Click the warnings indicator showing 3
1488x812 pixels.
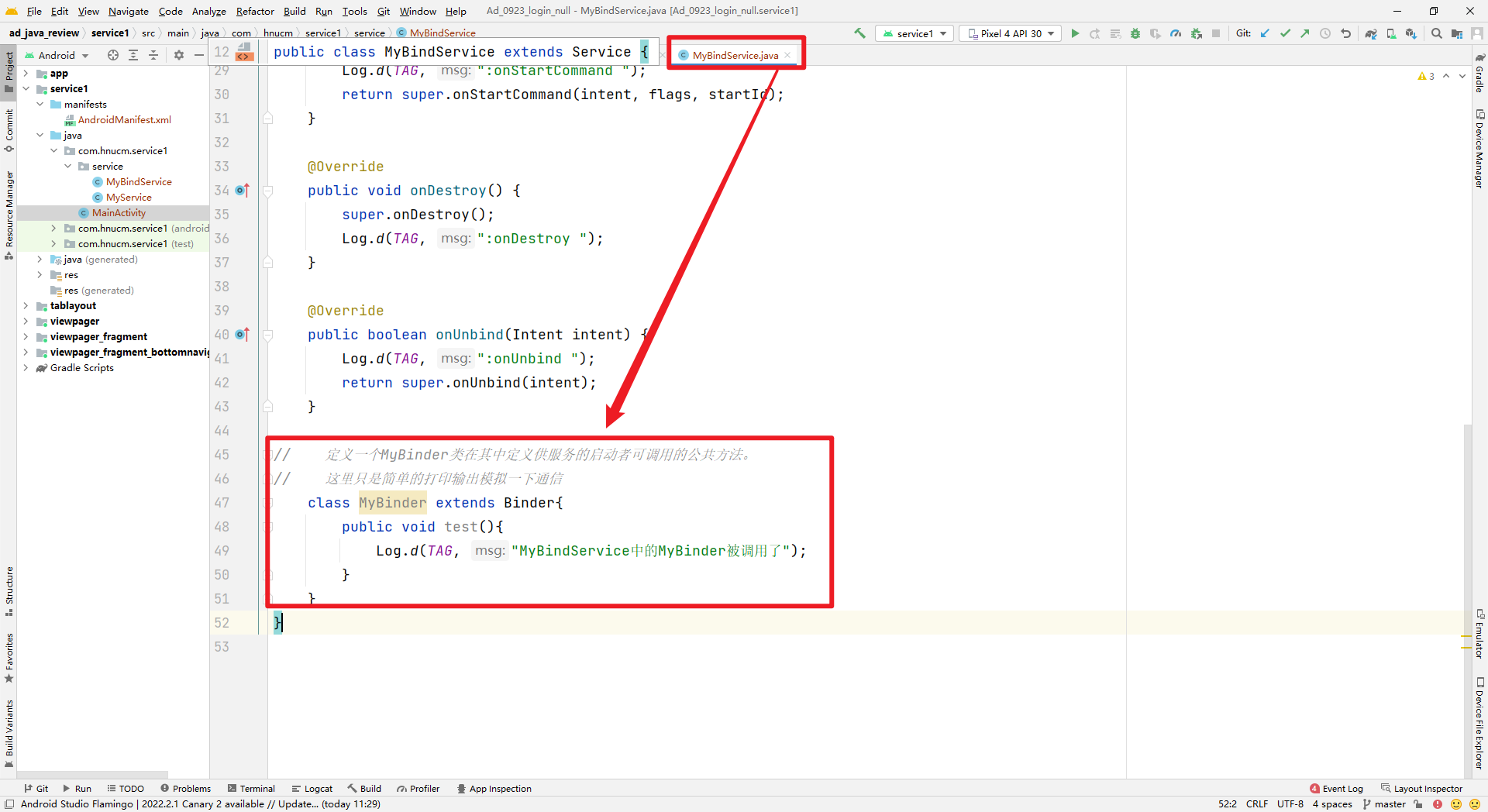[x=1426, y=76]
